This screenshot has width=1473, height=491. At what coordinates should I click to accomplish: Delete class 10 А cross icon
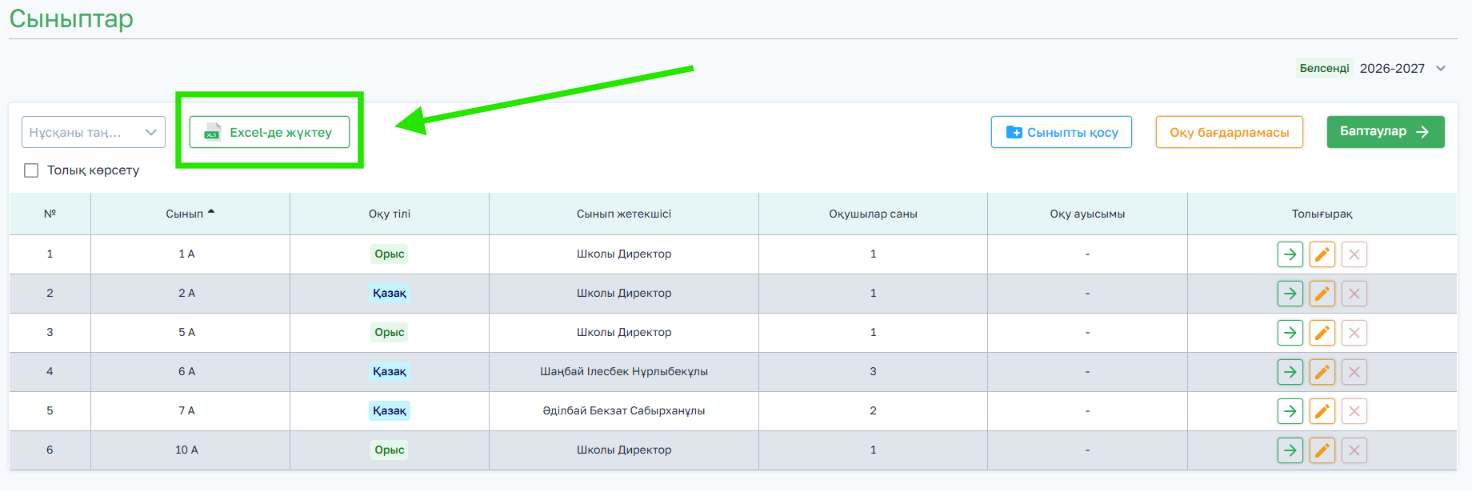(1354, 450)
